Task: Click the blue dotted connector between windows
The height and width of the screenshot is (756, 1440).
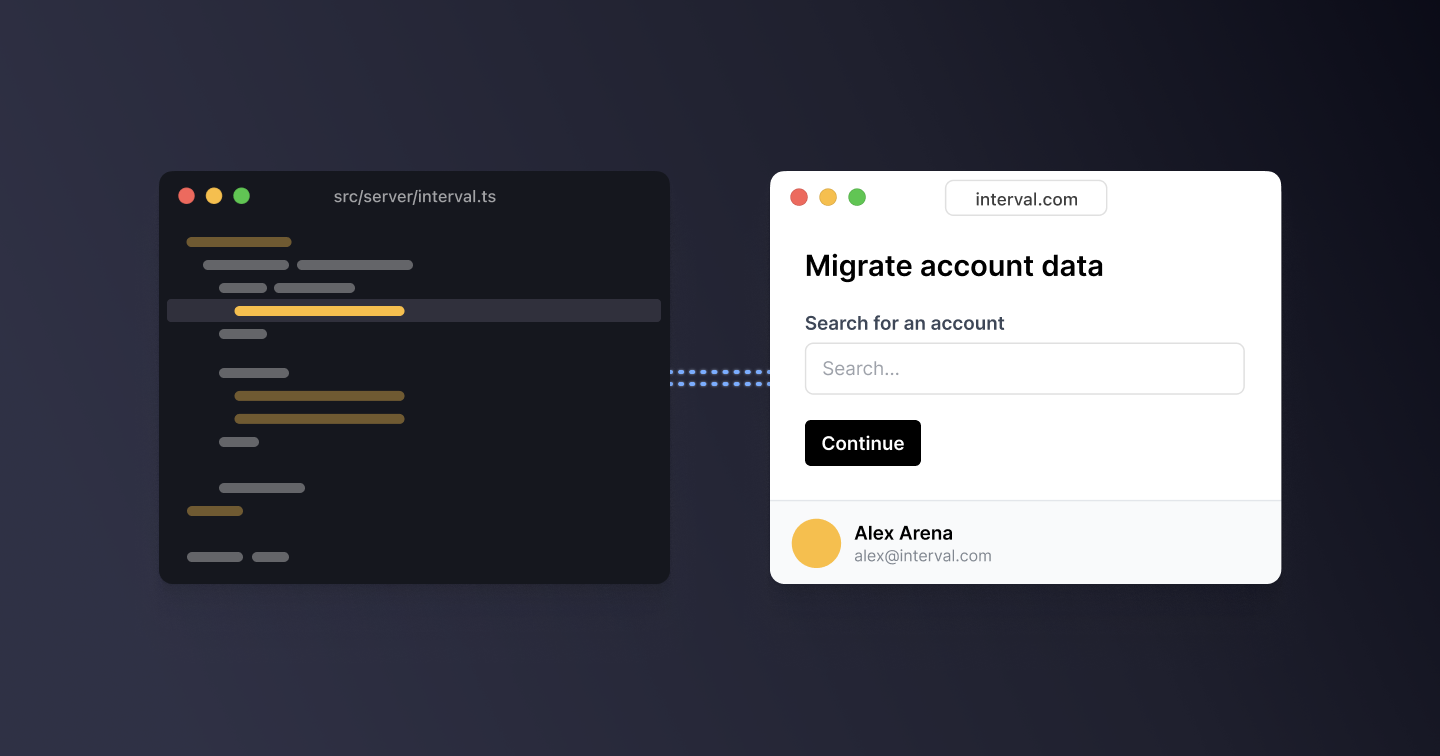Action: [x=720, y=378]
